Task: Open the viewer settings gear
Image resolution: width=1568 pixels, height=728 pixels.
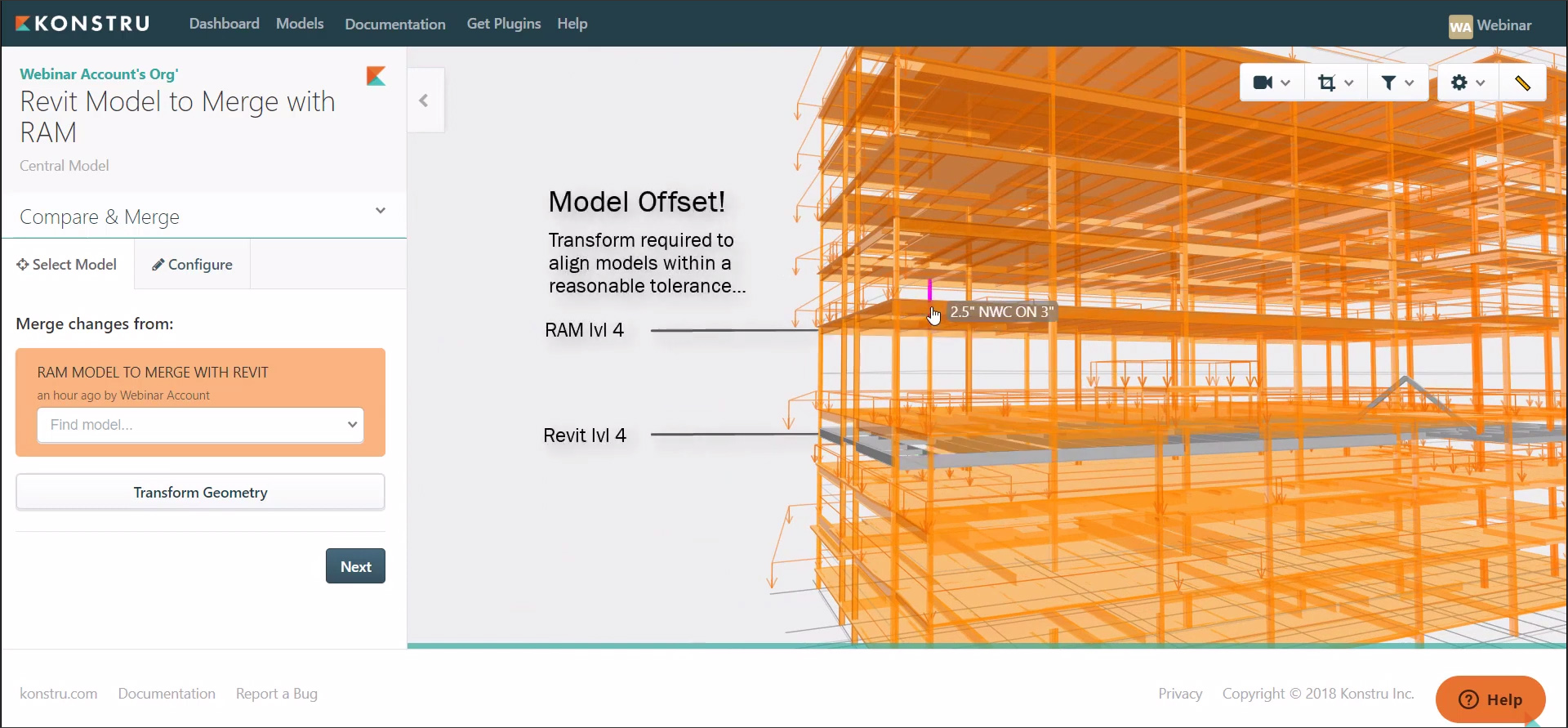Action: coord(1459,83)
